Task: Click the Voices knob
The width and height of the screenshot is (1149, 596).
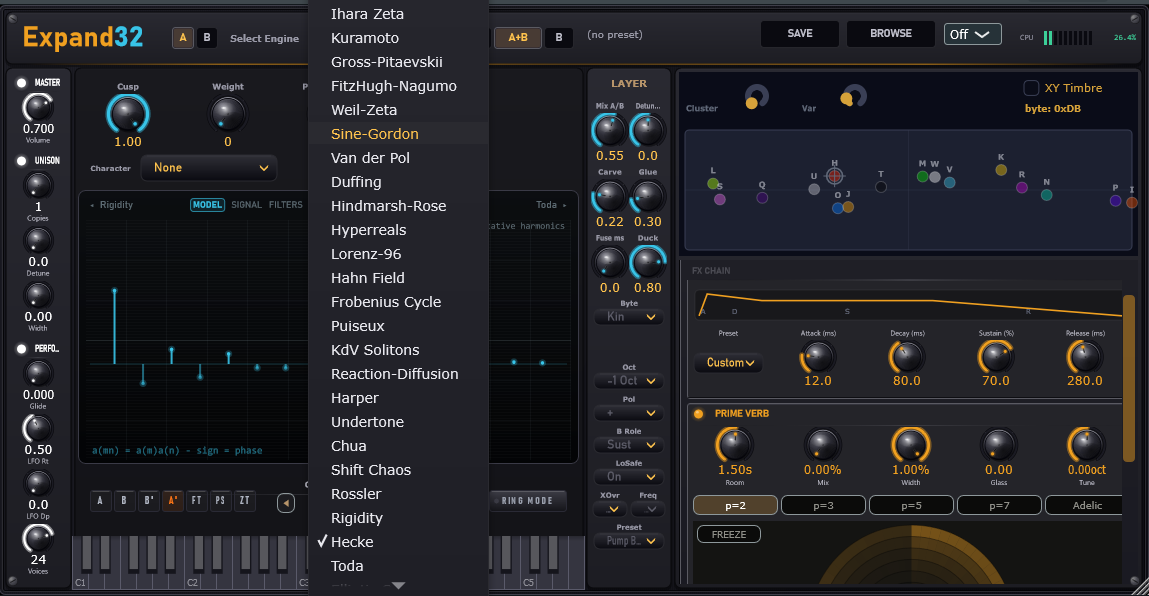Action: coord(37,539)
